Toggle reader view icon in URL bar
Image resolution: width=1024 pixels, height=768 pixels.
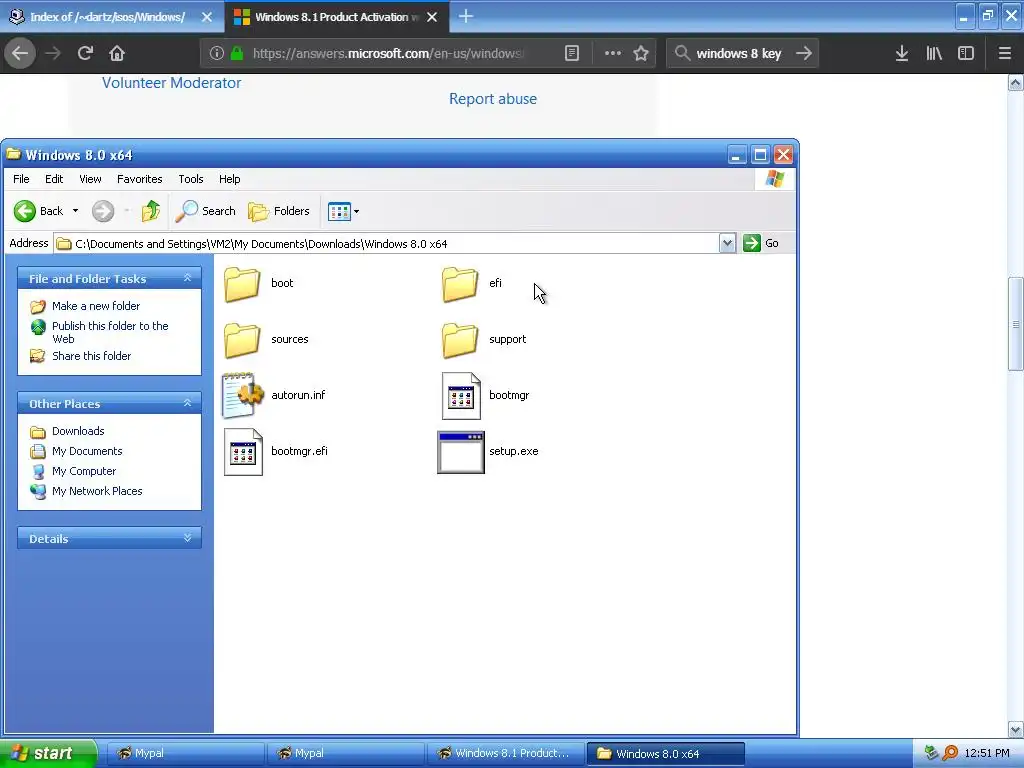(571, 54)
